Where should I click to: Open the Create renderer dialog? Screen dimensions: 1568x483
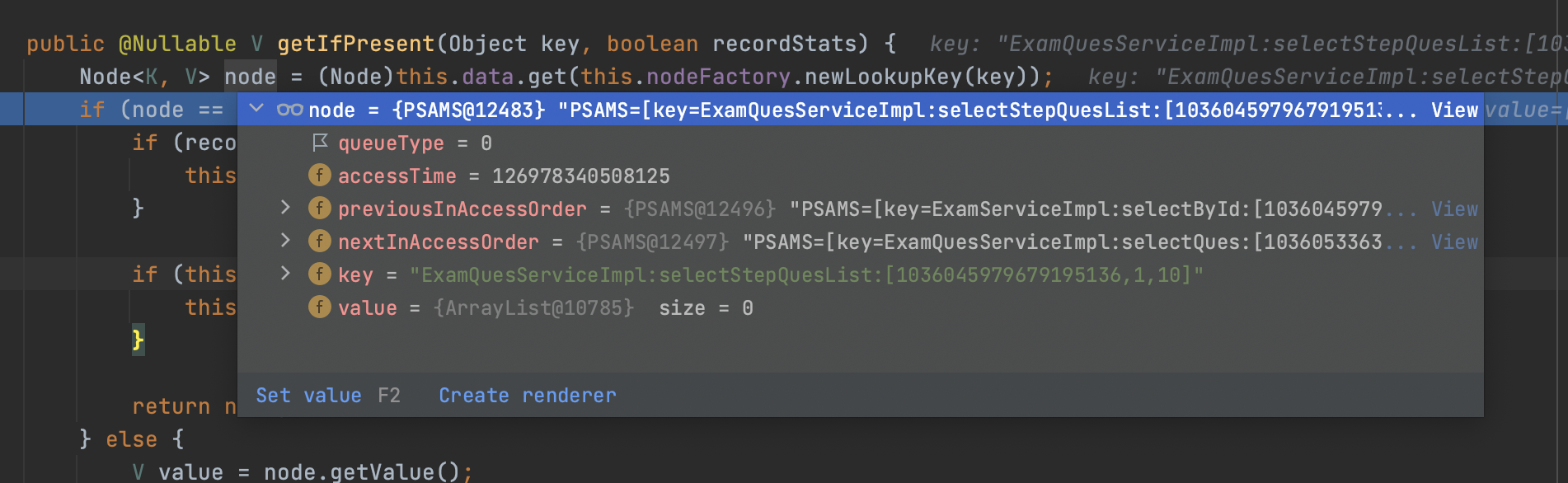[526, 395]
